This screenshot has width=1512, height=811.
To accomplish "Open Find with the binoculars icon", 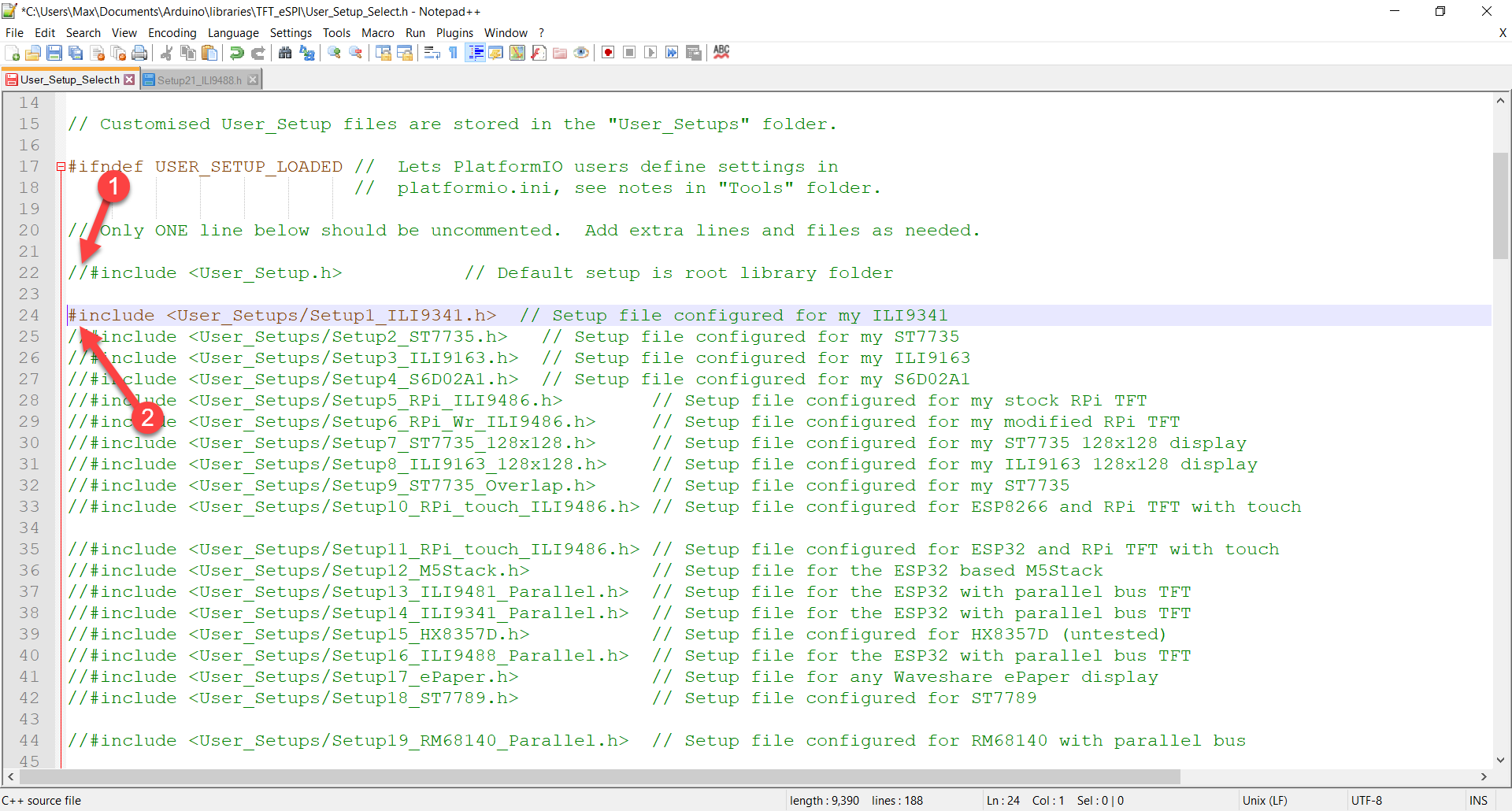I will click(x=285, y=53).
